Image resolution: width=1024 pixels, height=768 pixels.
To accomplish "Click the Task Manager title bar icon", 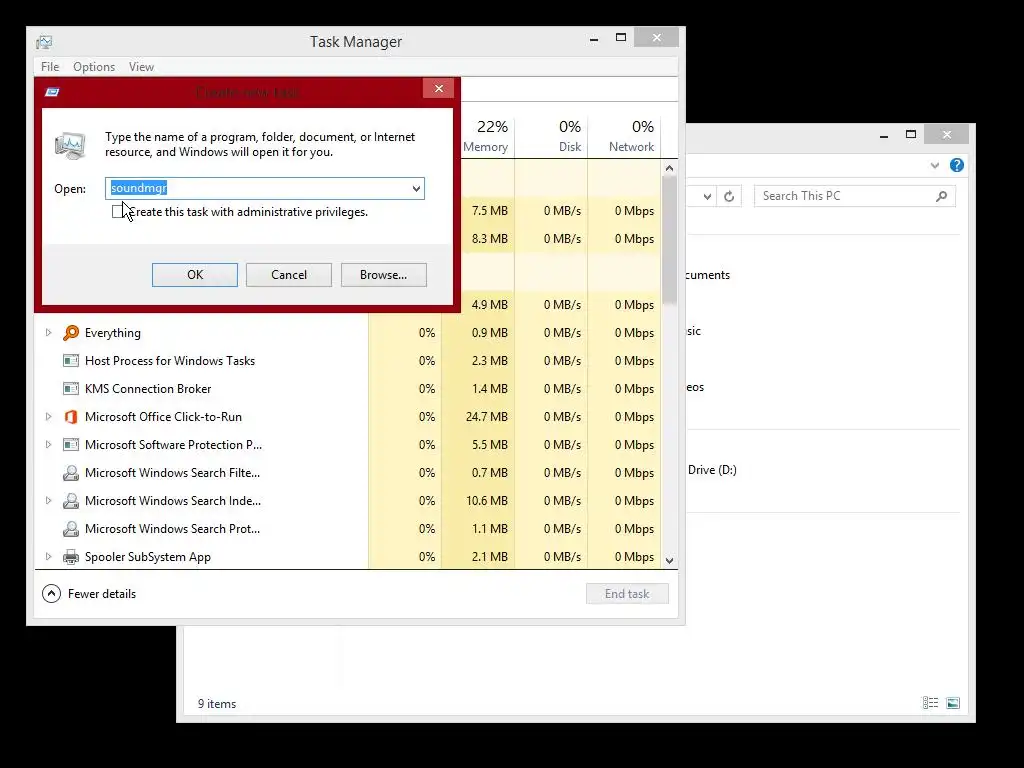I will 44,42.
